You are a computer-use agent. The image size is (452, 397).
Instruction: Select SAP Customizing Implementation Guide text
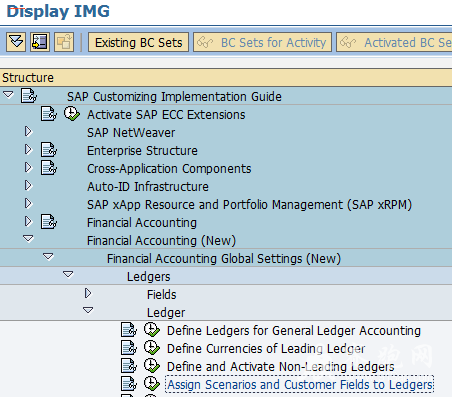pos(174,97)
